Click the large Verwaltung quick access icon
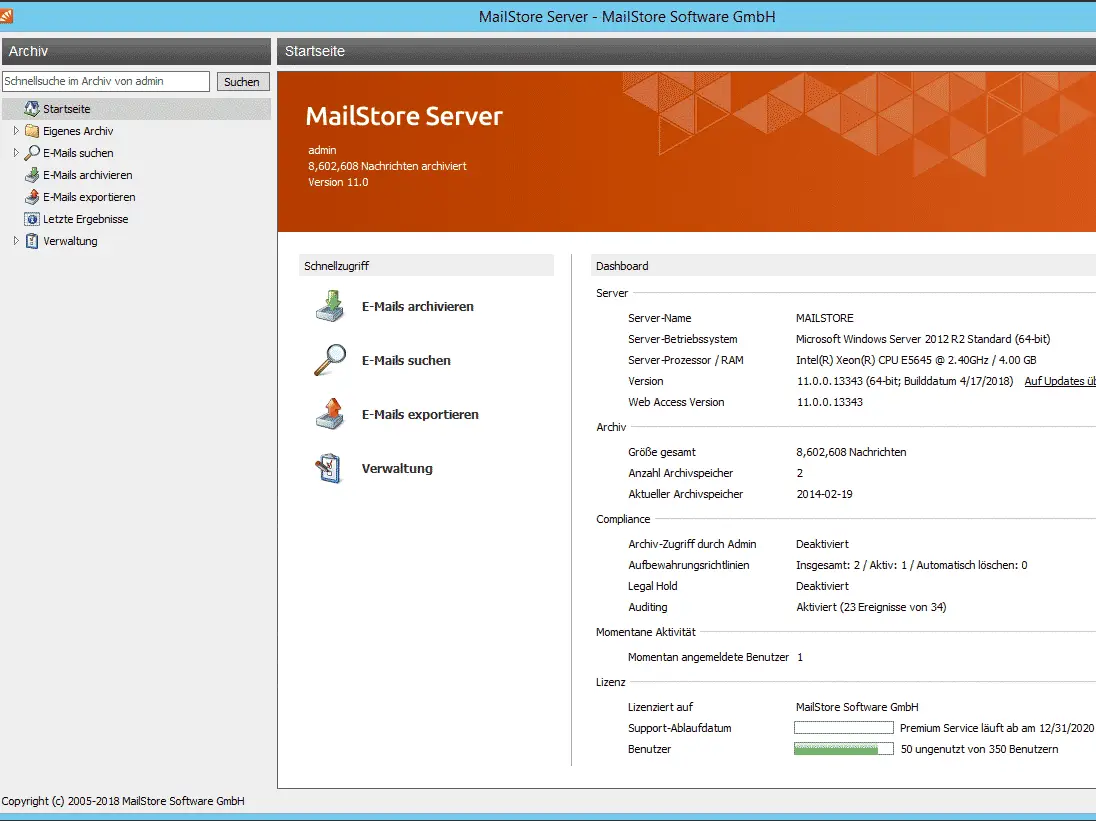1096x821 pixels. (329, 468)
